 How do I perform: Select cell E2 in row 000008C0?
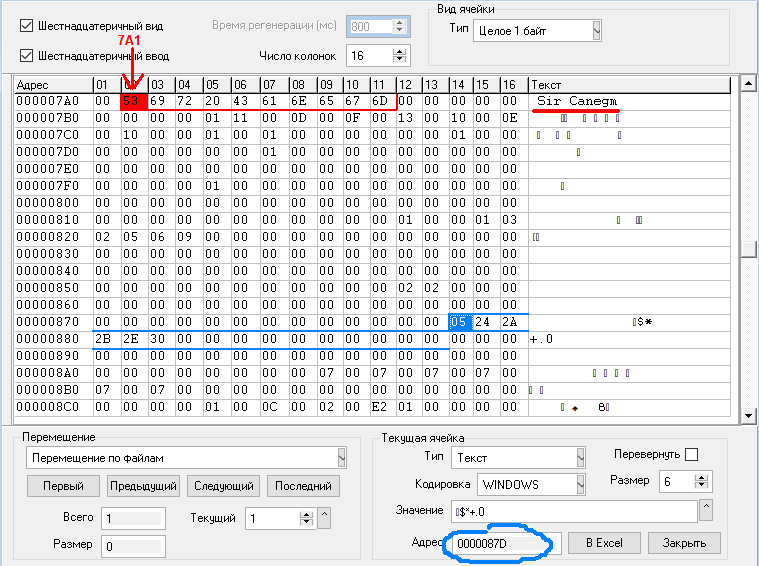382,407
